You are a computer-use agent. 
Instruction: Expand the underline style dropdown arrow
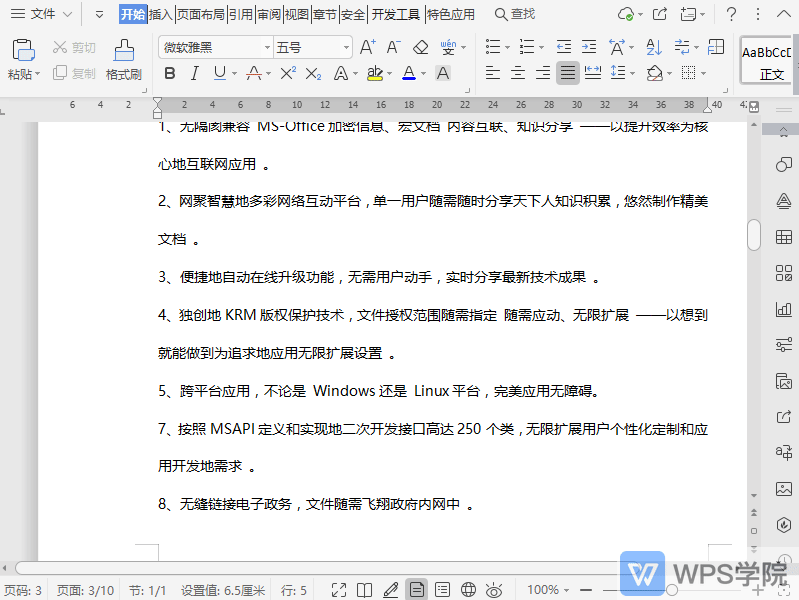pos(234,74)
